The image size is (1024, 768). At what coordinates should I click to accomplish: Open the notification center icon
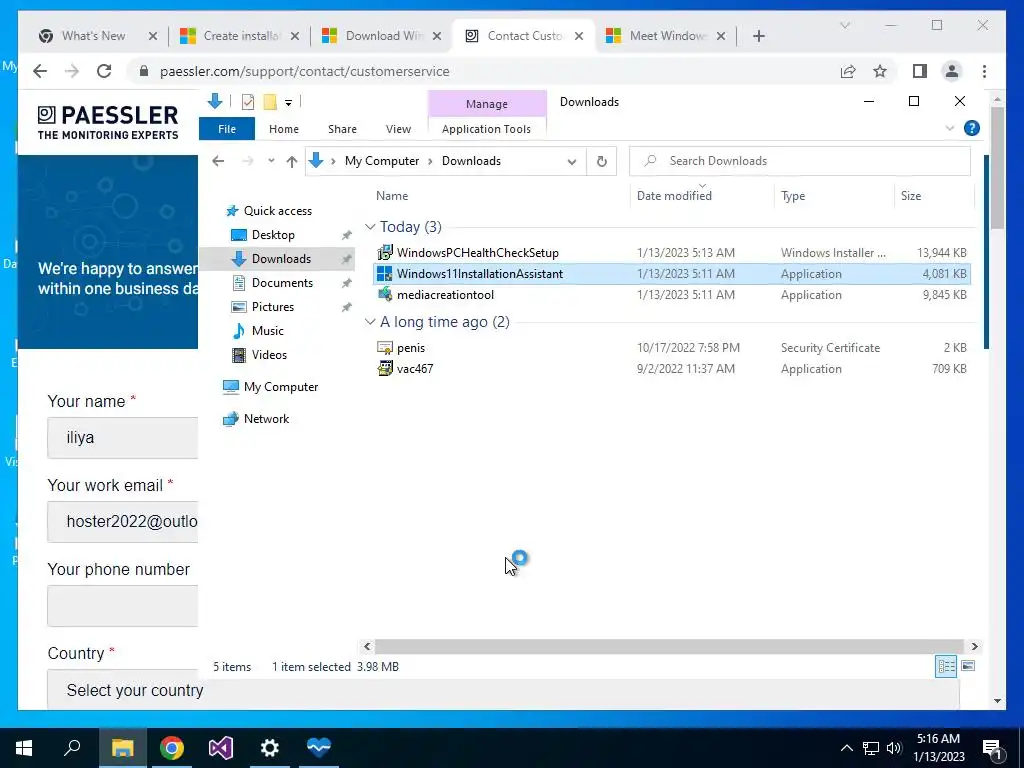992,749
